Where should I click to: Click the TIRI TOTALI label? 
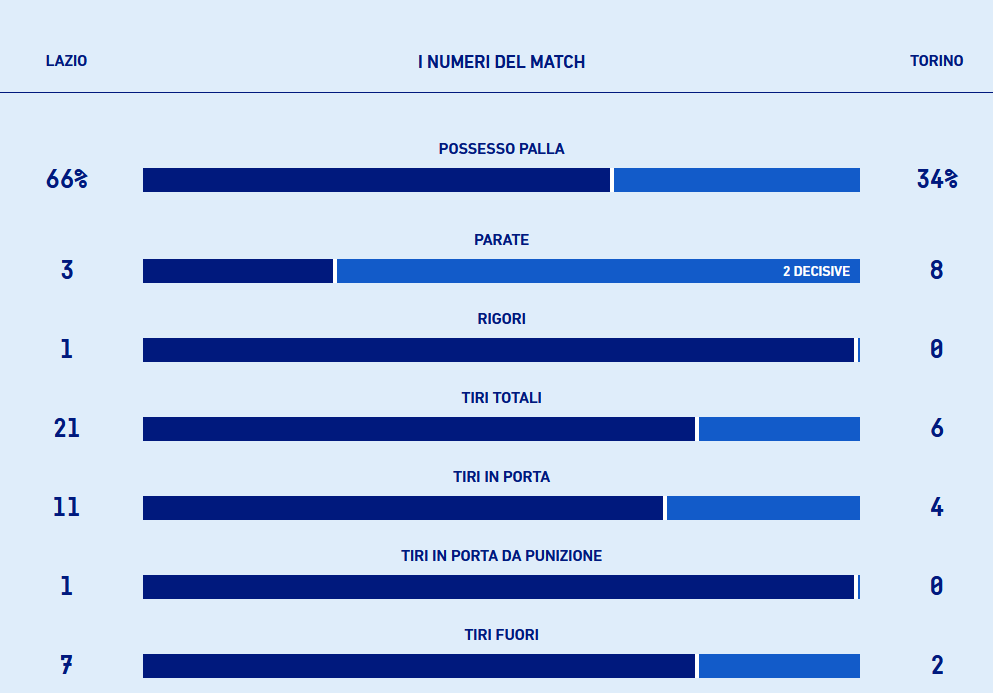click(x=501, y=398)
